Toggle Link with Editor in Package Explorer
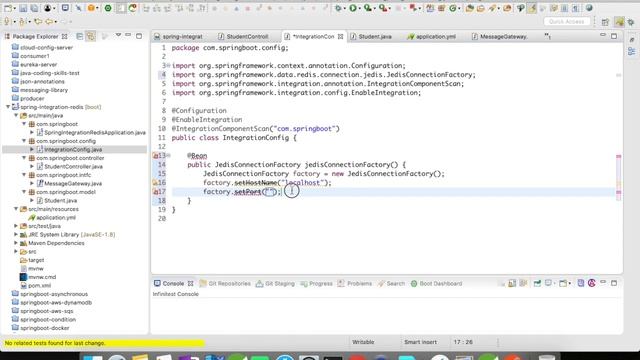This screenshot has height=360, width=640. tap(91, 36)
